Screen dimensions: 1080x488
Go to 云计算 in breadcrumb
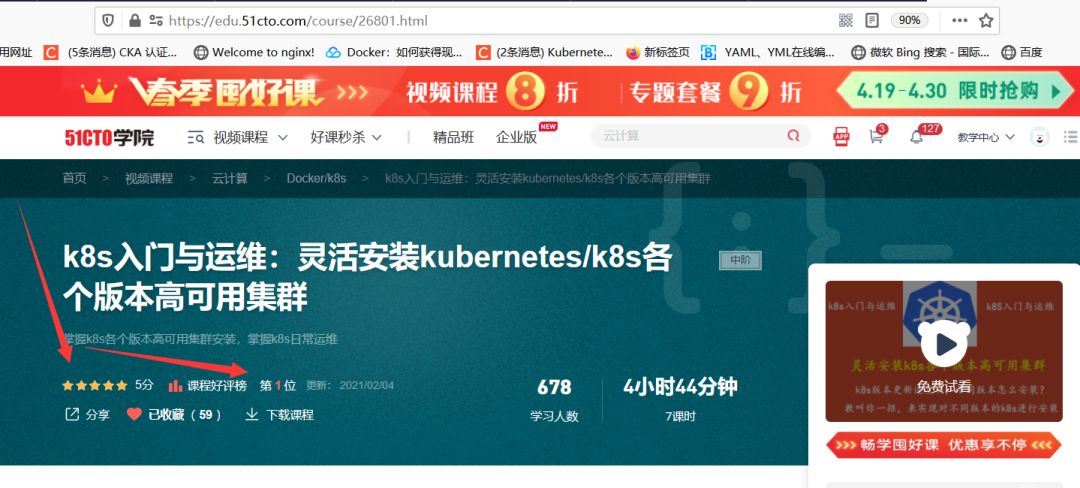[229, 178]
